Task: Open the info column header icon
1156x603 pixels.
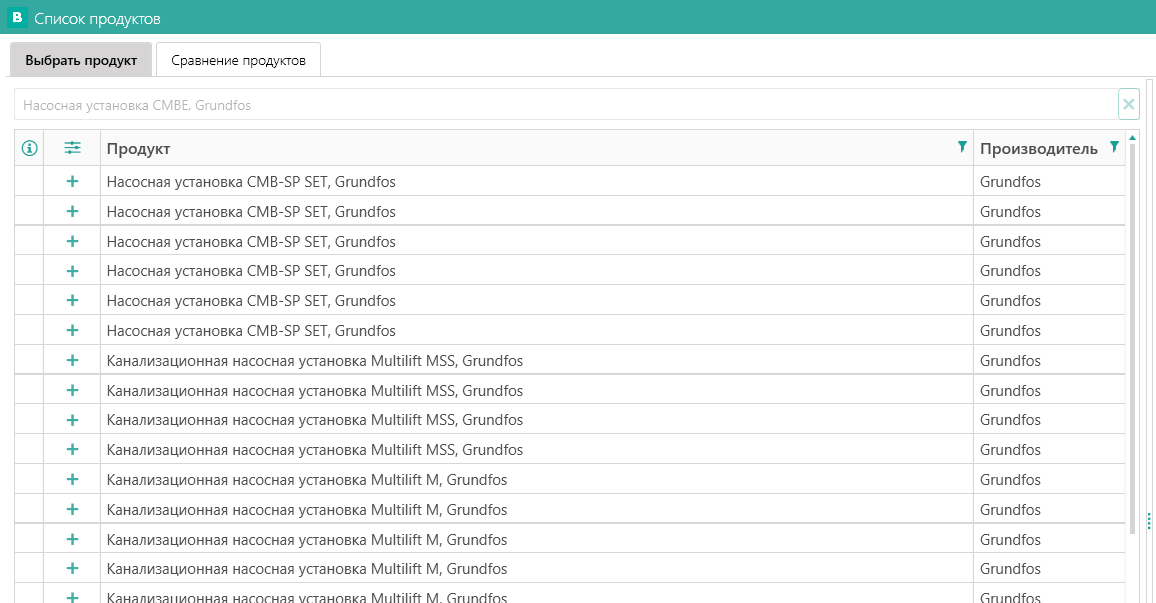Action: [x=29, y=148]
